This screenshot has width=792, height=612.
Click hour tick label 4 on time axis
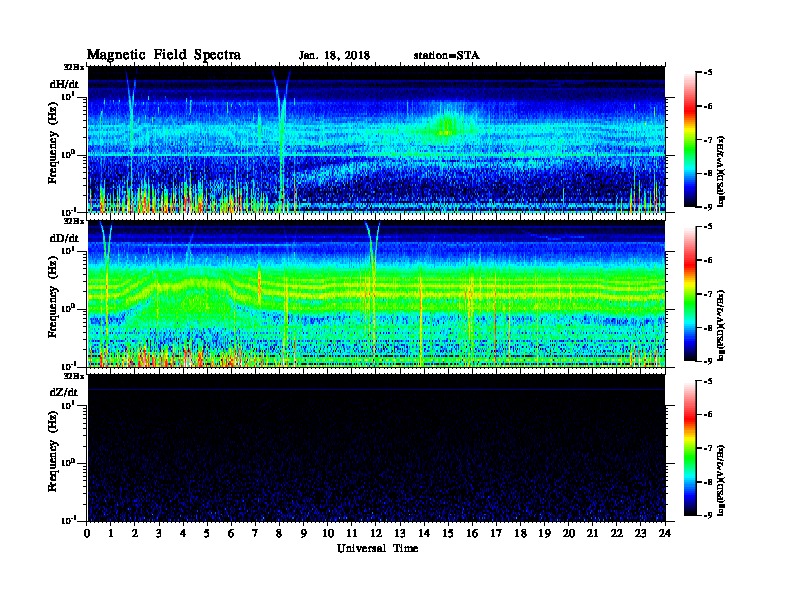tap(183, 534)
